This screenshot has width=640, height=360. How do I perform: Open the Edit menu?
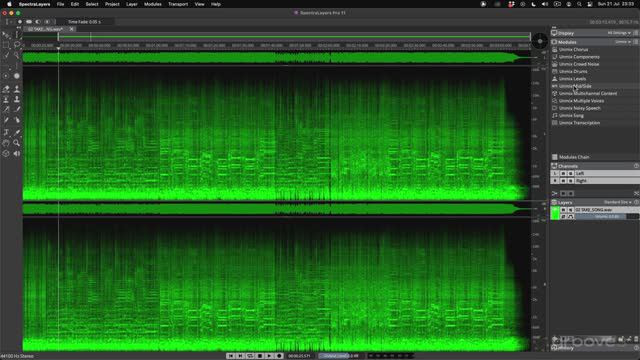pos(75,4)
